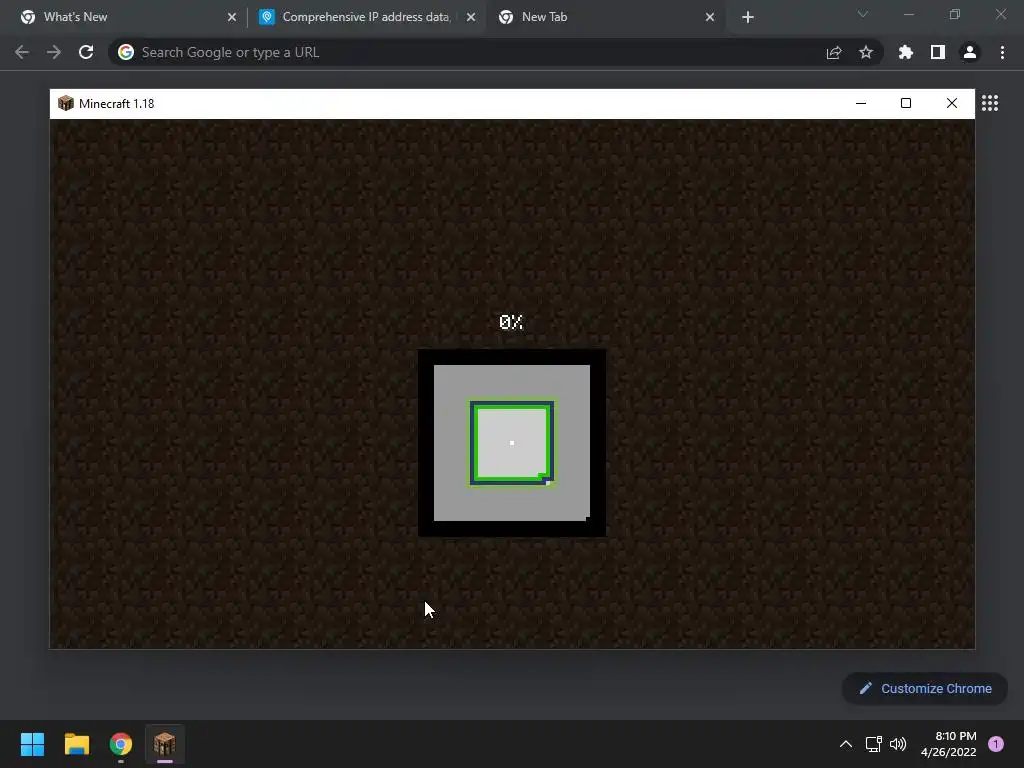This screenshot has width=1024, height=768.
Task: Open the volume tray icon
Action: click(898, 744)
